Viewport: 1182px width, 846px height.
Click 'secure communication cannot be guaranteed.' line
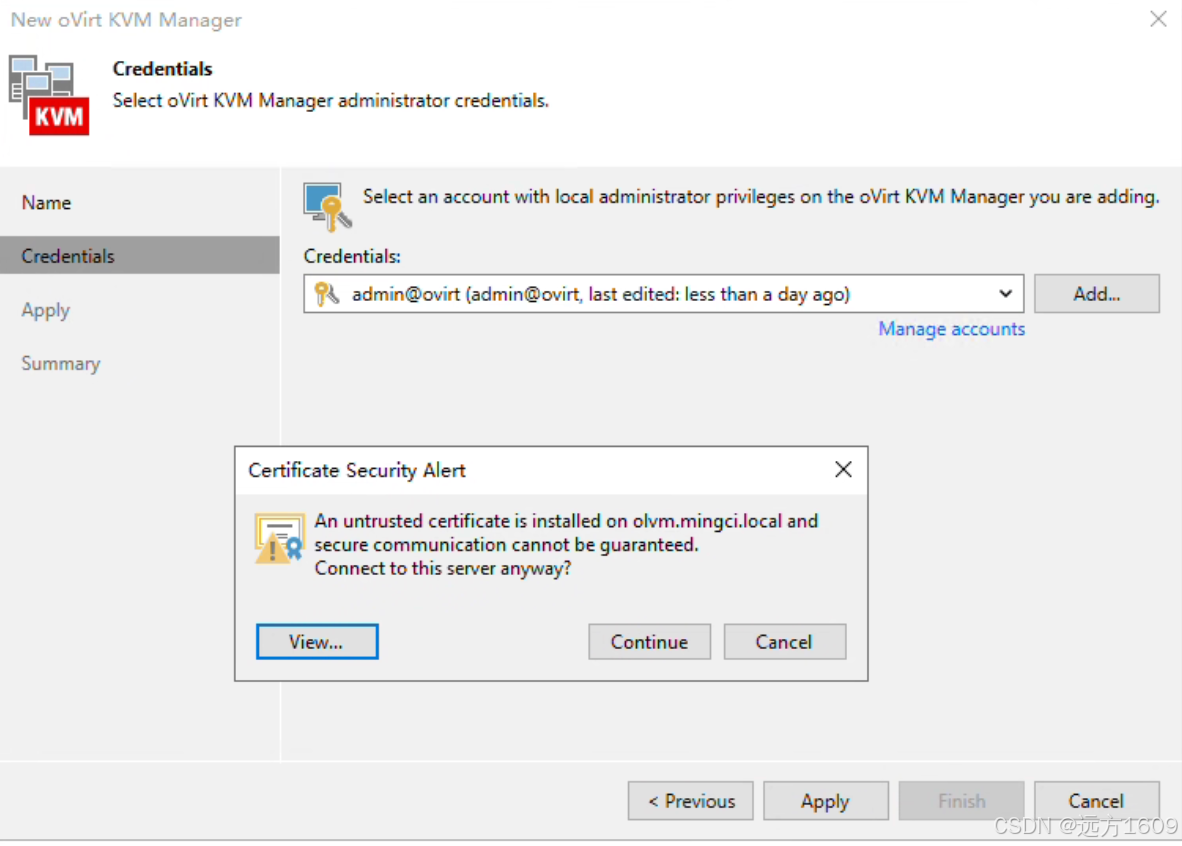507,544
